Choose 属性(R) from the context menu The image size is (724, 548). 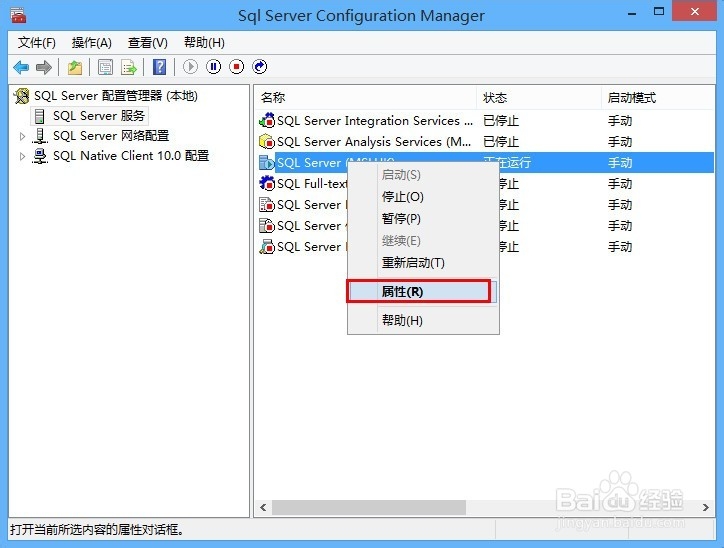[x=423, y=292]
